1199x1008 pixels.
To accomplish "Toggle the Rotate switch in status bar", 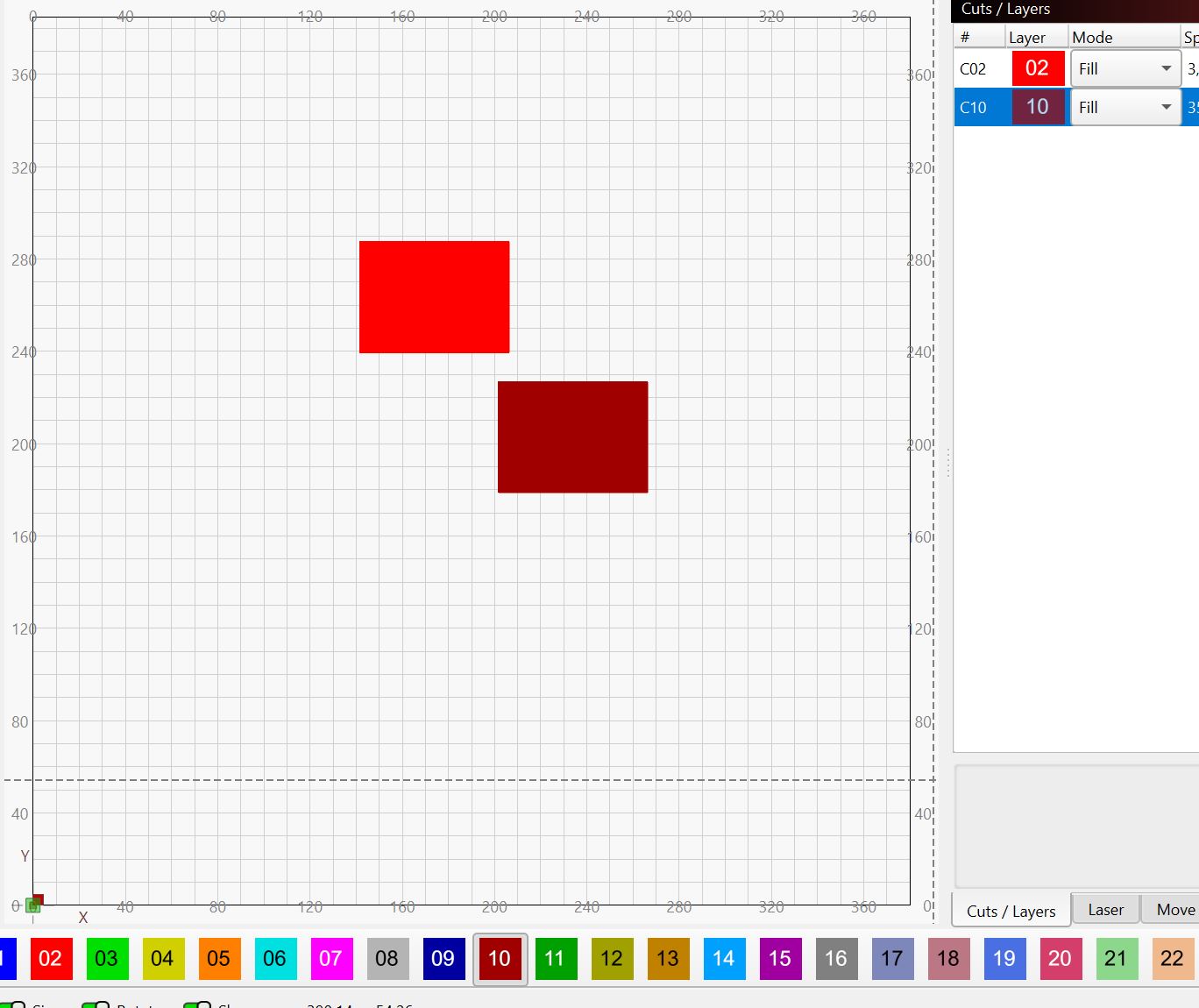I will (96, 1004).
